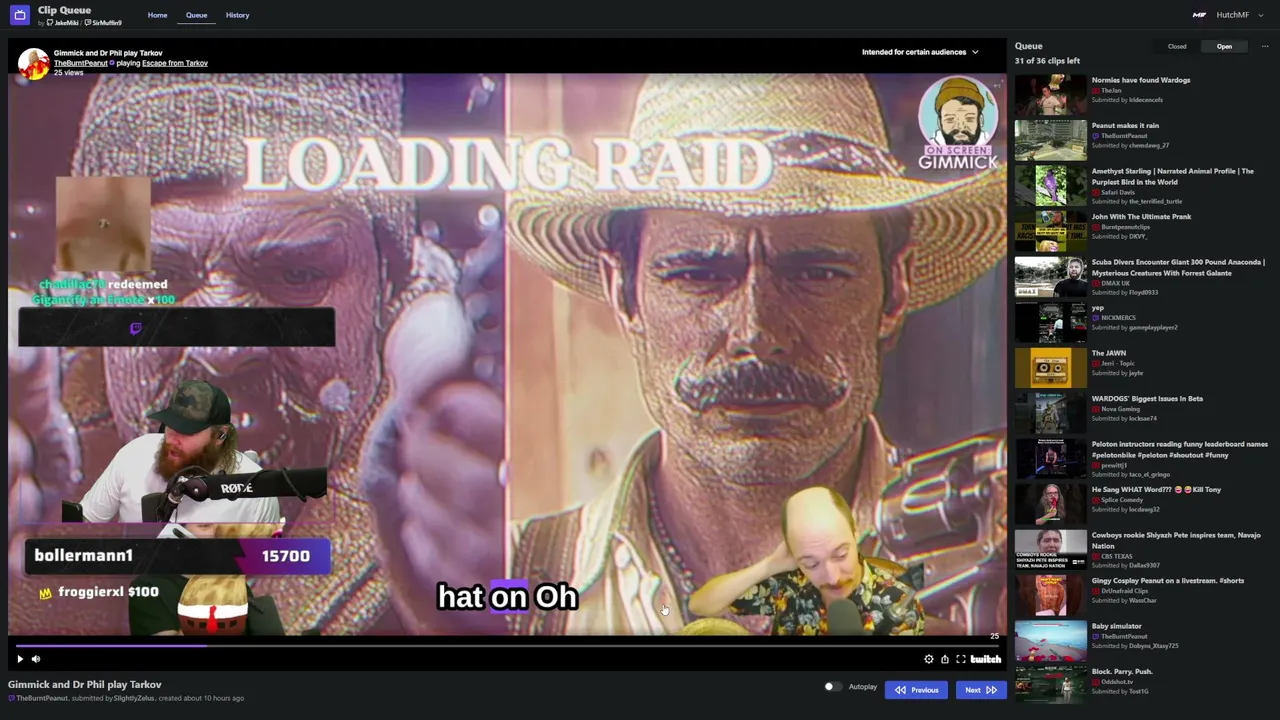Click the 'Gimmick and Dr Phil play Tarkov' title below player

85,685
